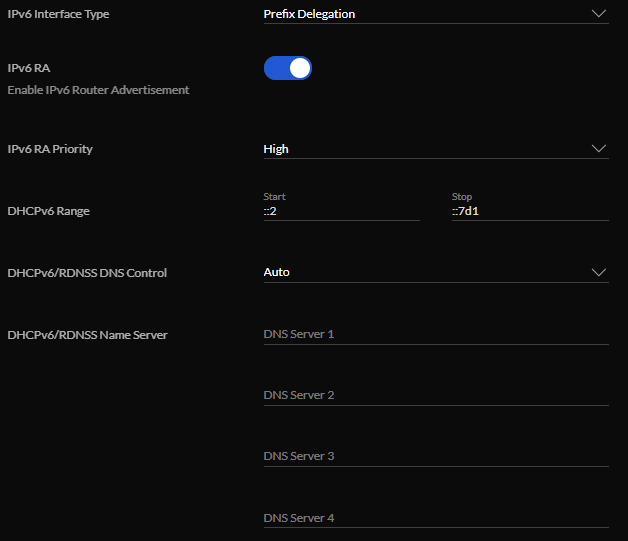Click into DNS Server 4 field
Screen dimensions: 628x541
pyautogui.click(x=435, y=518)
